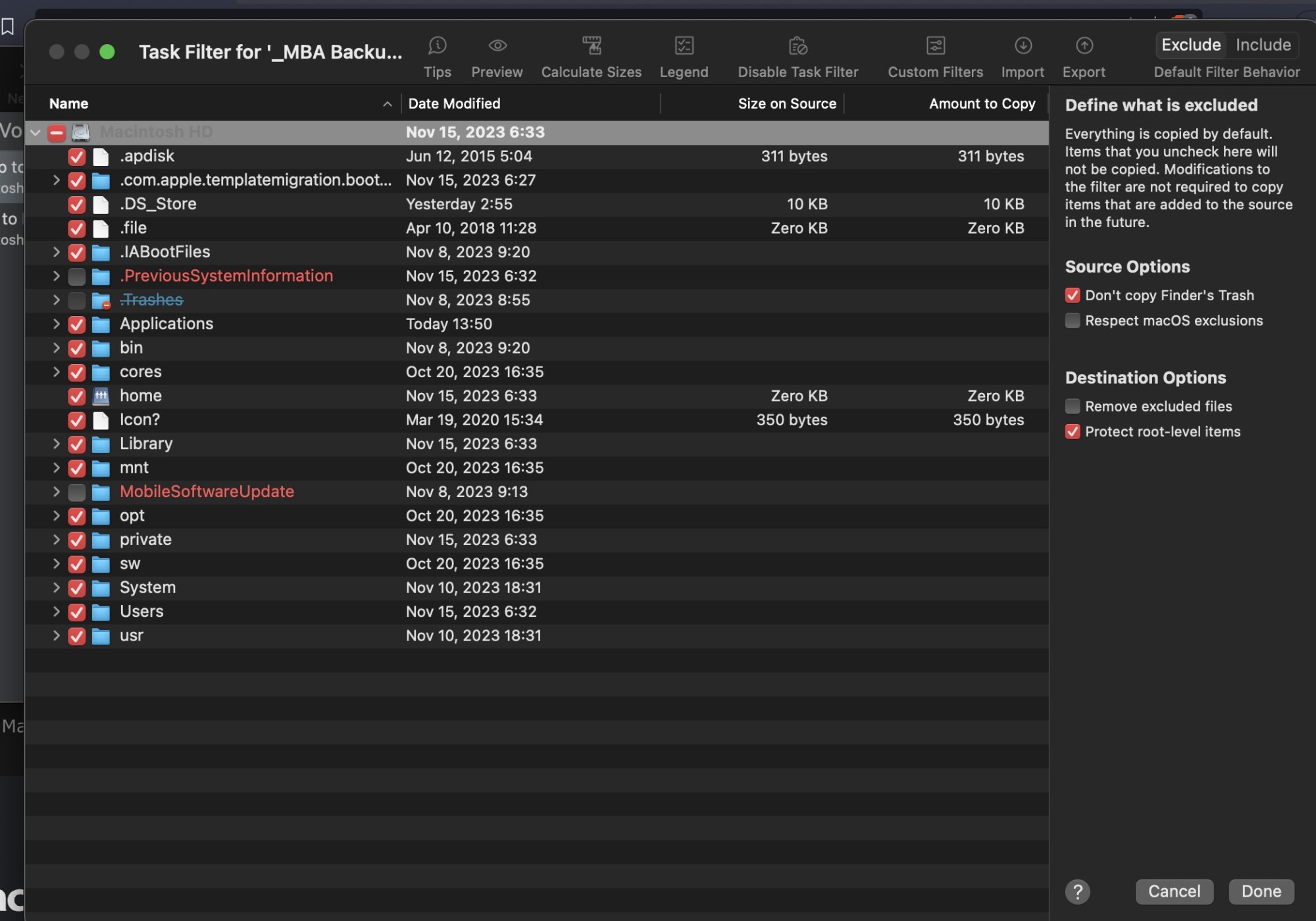Viewport: 1316px width, 921px height.
Task: Enable Respect macOS exclusions
Action: [1072, 321]
